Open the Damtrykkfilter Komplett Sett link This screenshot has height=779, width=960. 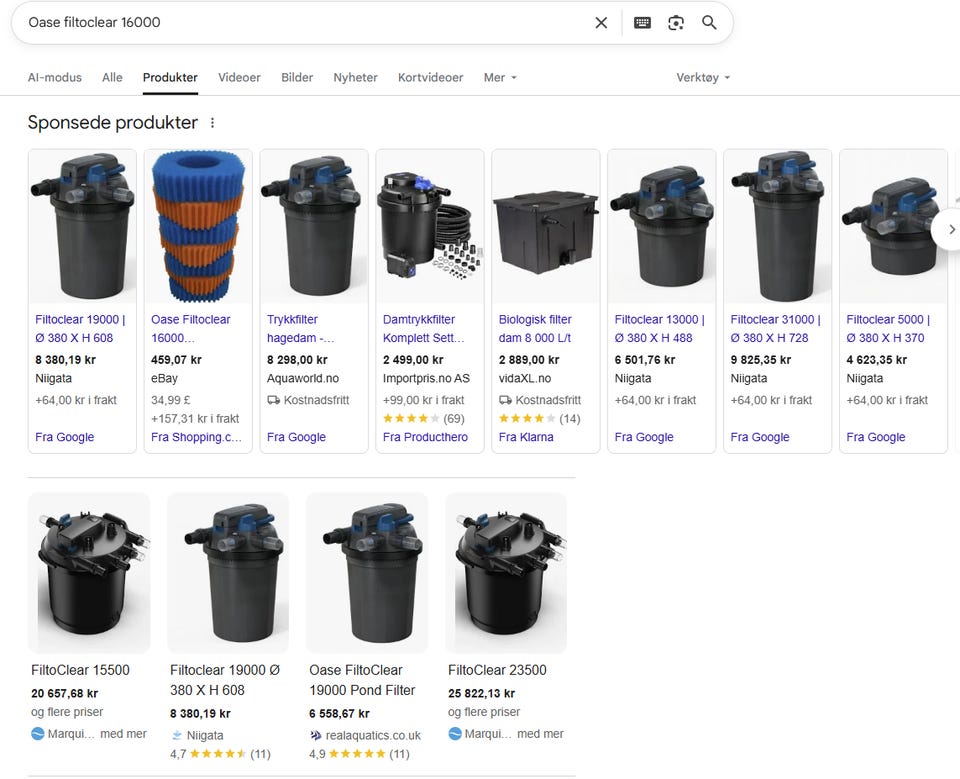[x=424, y=328]
